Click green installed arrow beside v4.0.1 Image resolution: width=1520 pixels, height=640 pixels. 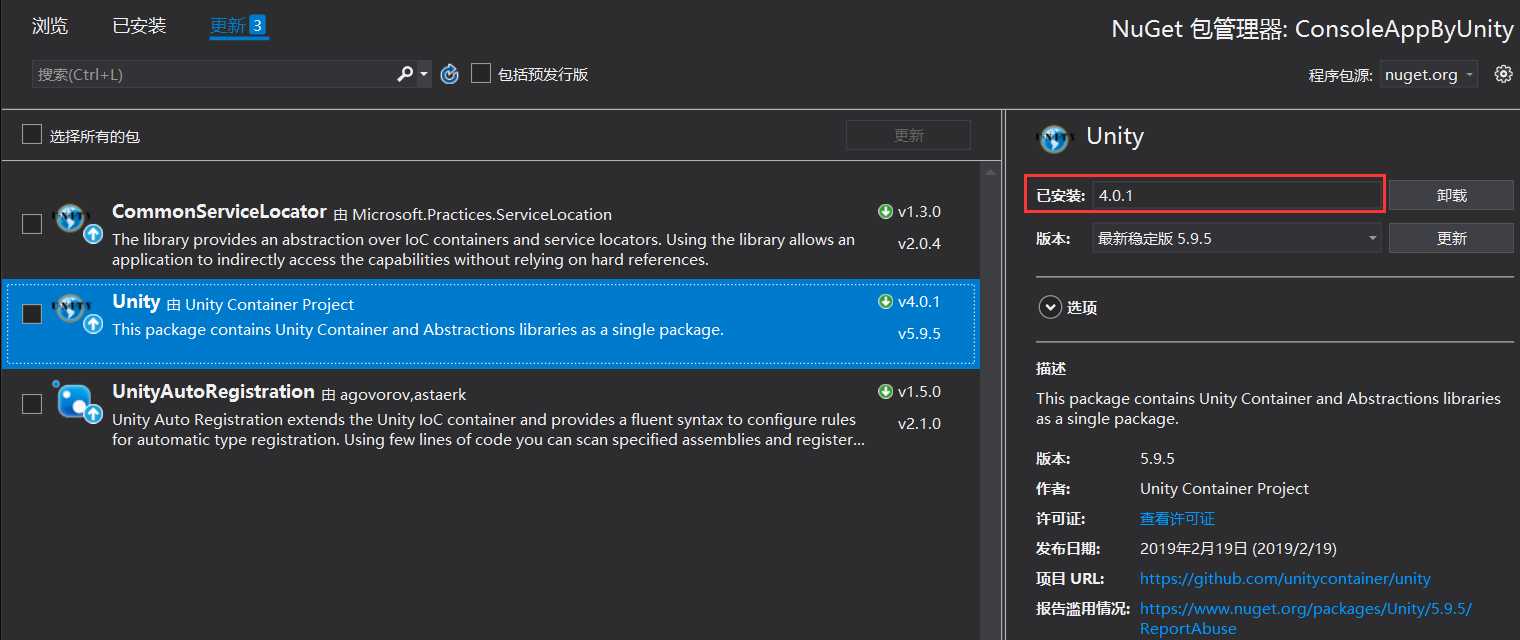(x=885, y=302)
